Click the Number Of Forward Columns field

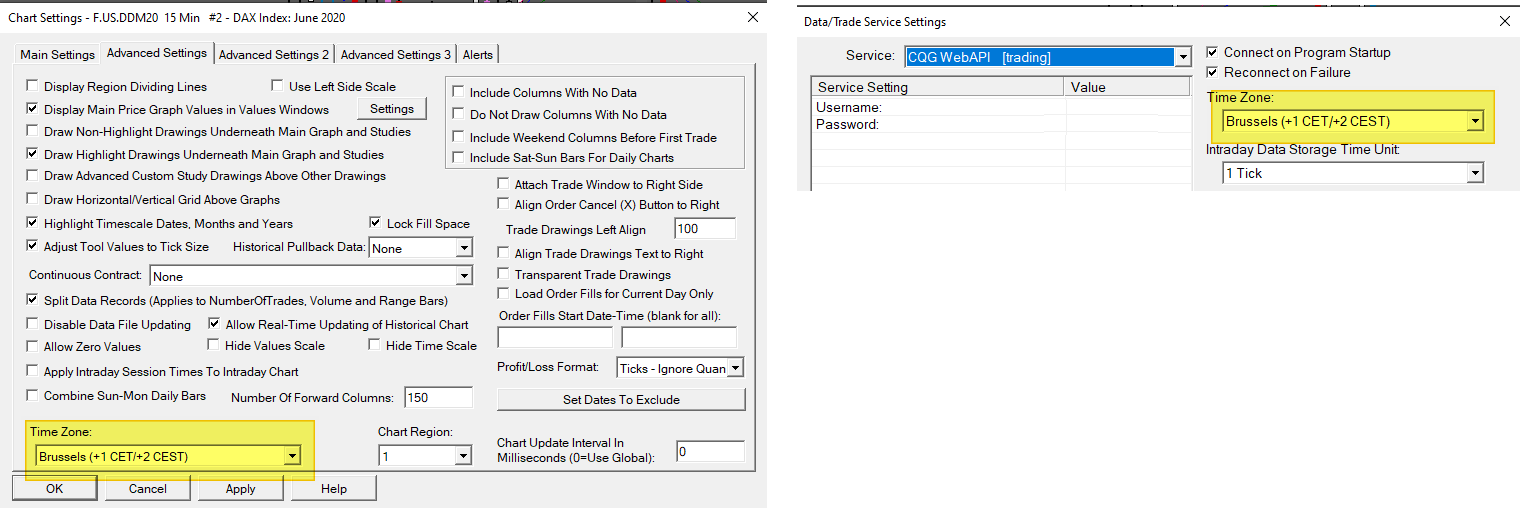(x=438, y=398)
